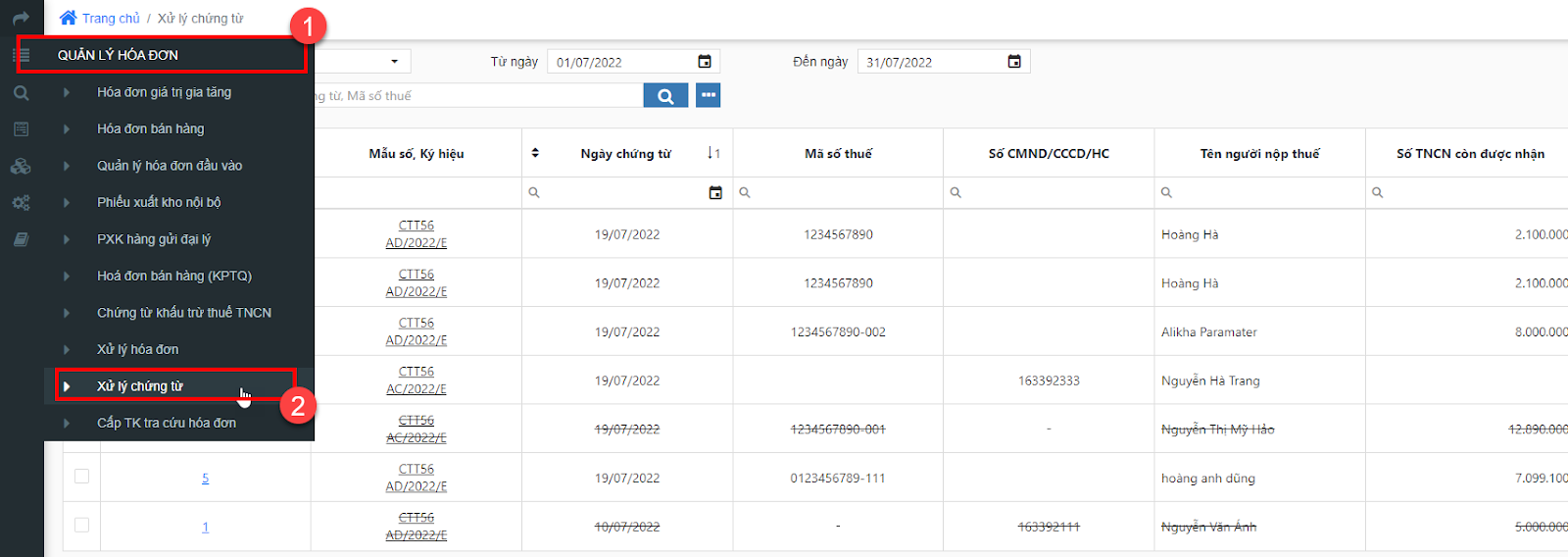
Task: Open the blue more options button
Action: pyautogui.click(x=708, y=95)
